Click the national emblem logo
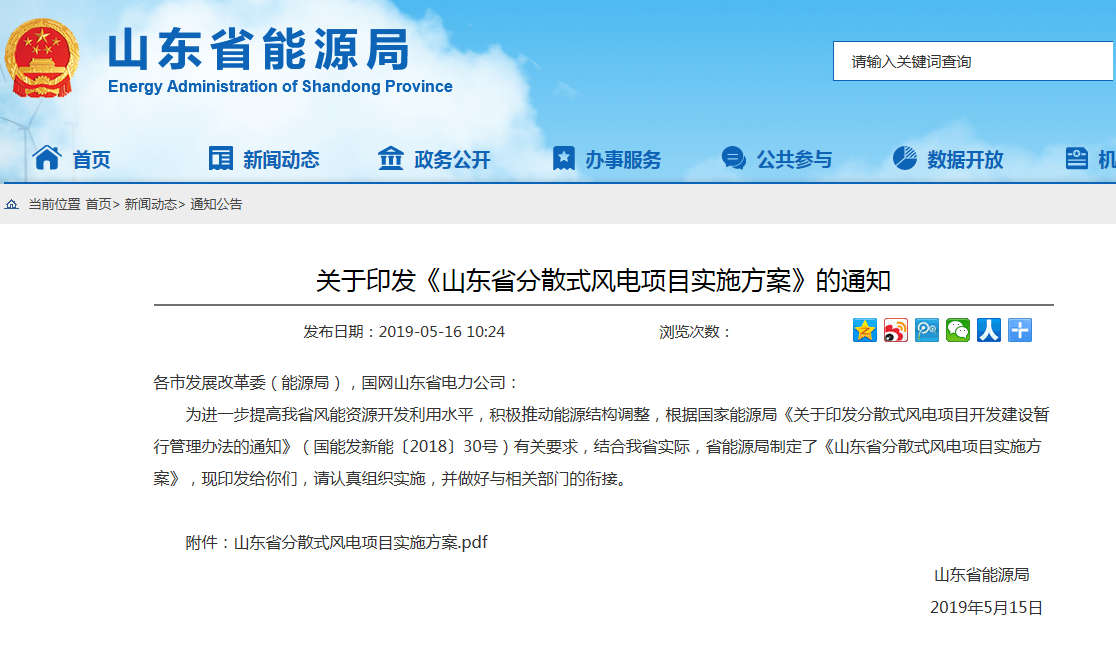Image resolution: width=1116 pixels, height=652 pixels. (x=41, y=58)
